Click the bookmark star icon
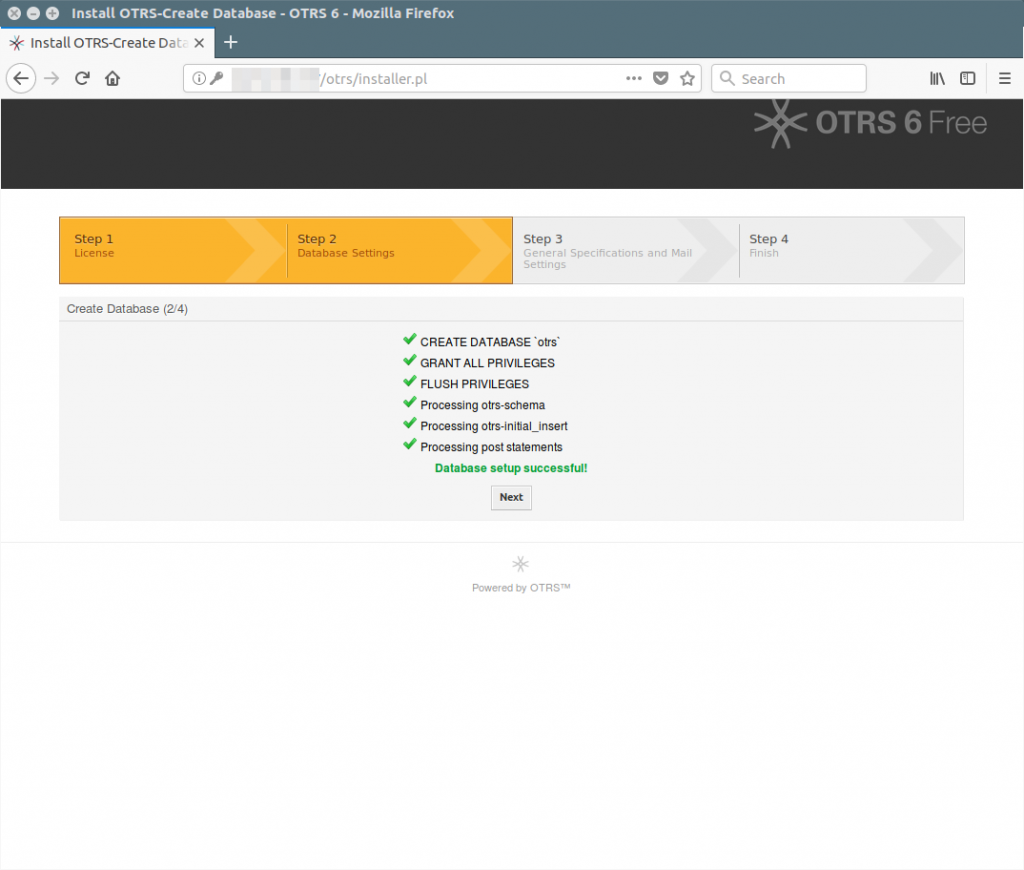This screenshot has width=1024, height=870. click(687, 78)
